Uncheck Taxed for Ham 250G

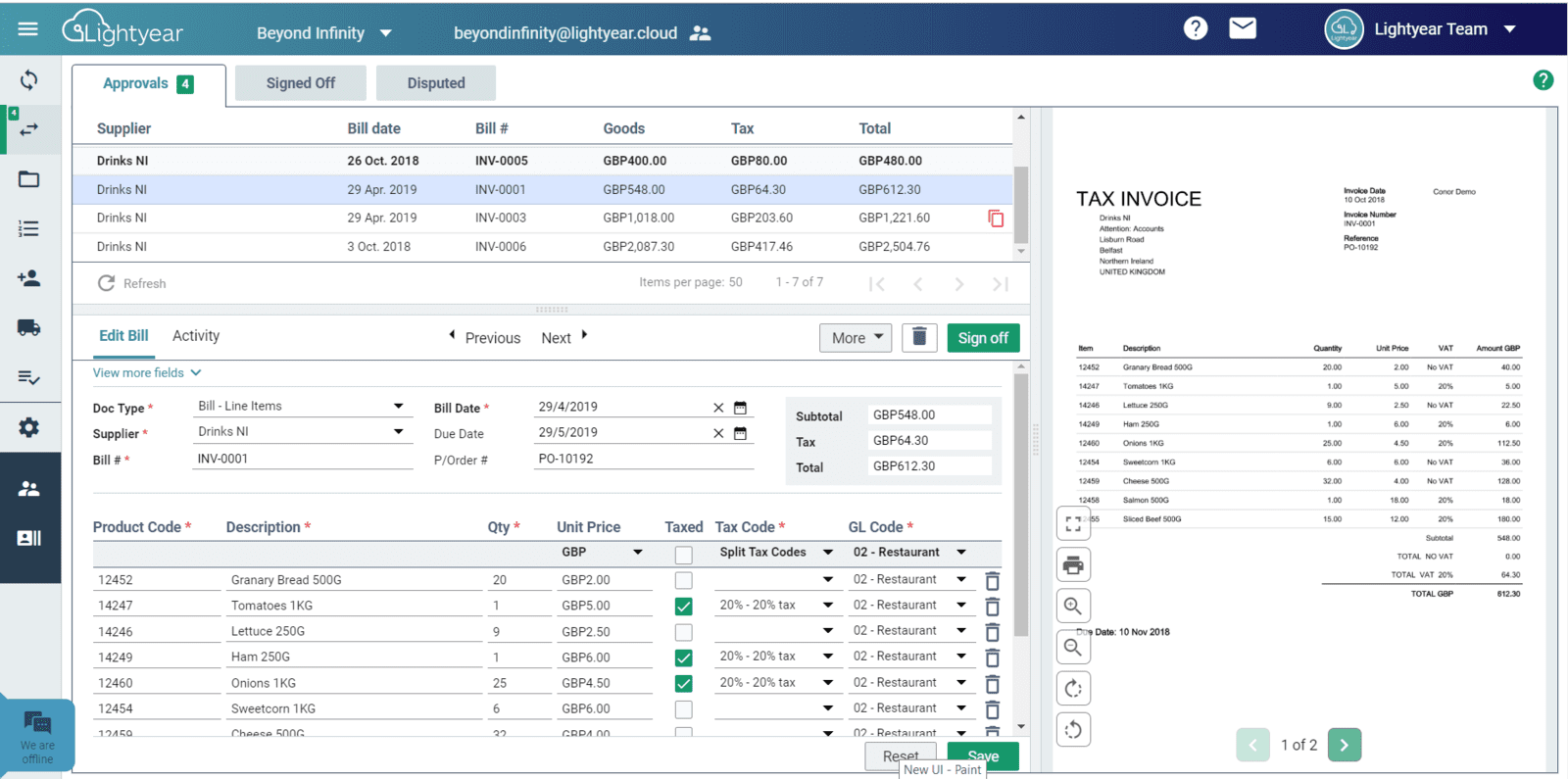click(x=684, y=657)
